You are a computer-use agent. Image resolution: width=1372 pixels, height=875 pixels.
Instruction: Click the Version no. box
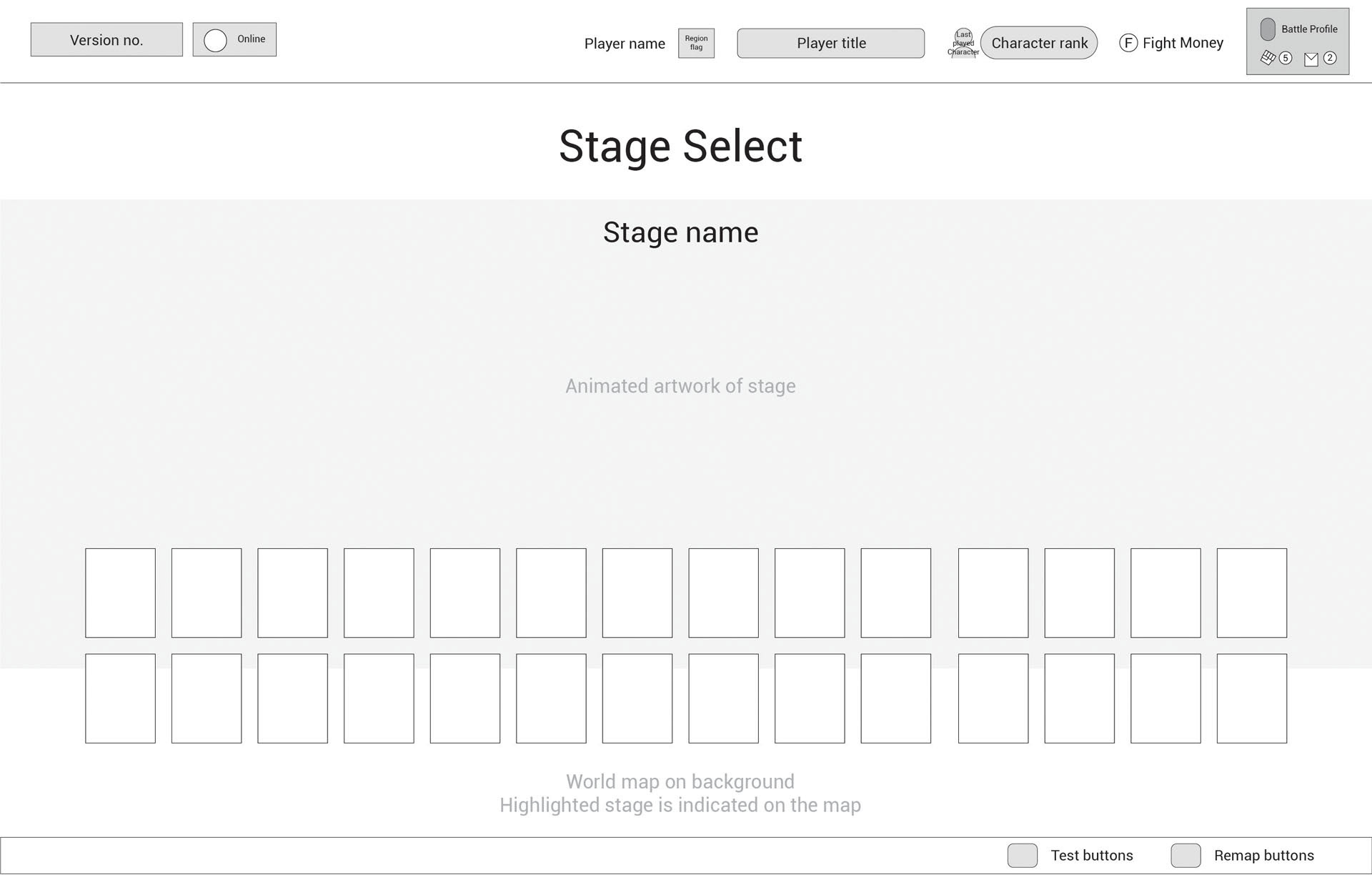[106, 40]
